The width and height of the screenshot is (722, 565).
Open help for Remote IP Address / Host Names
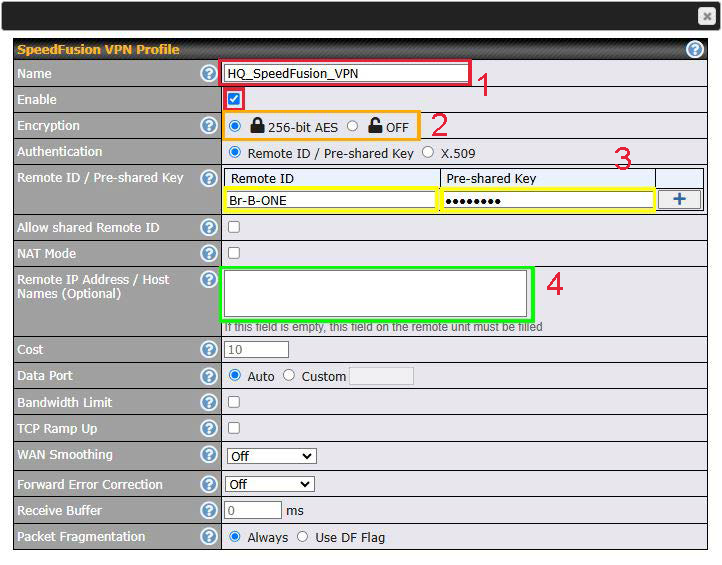coord(209,279)
